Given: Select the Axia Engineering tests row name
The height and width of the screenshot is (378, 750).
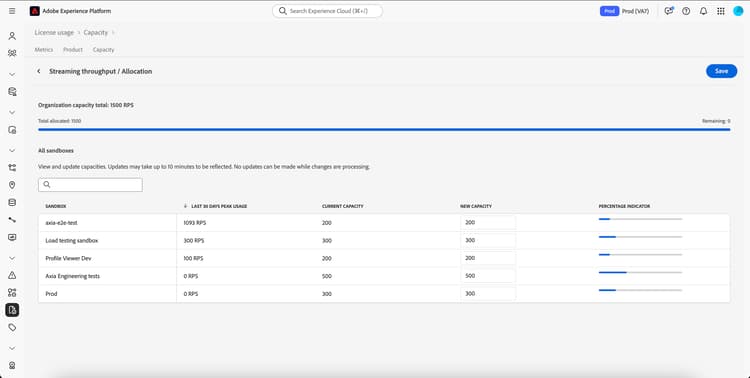Looking at the screenshot, I should tap(73, 276).
